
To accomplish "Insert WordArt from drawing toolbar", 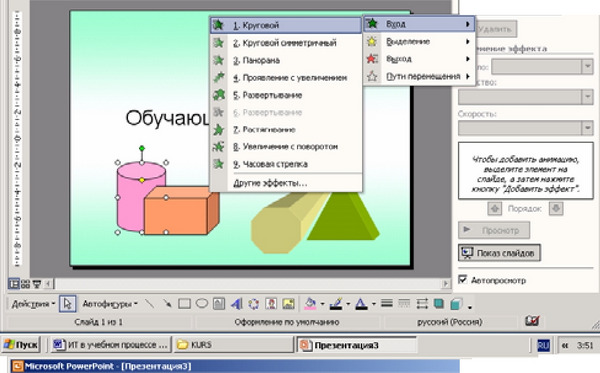I will coord(236,304).
